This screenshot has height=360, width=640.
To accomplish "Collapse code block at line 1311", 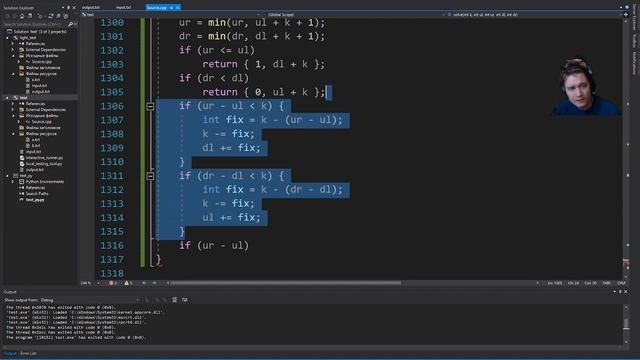I will pyautogui.click(x=150, y=176).
